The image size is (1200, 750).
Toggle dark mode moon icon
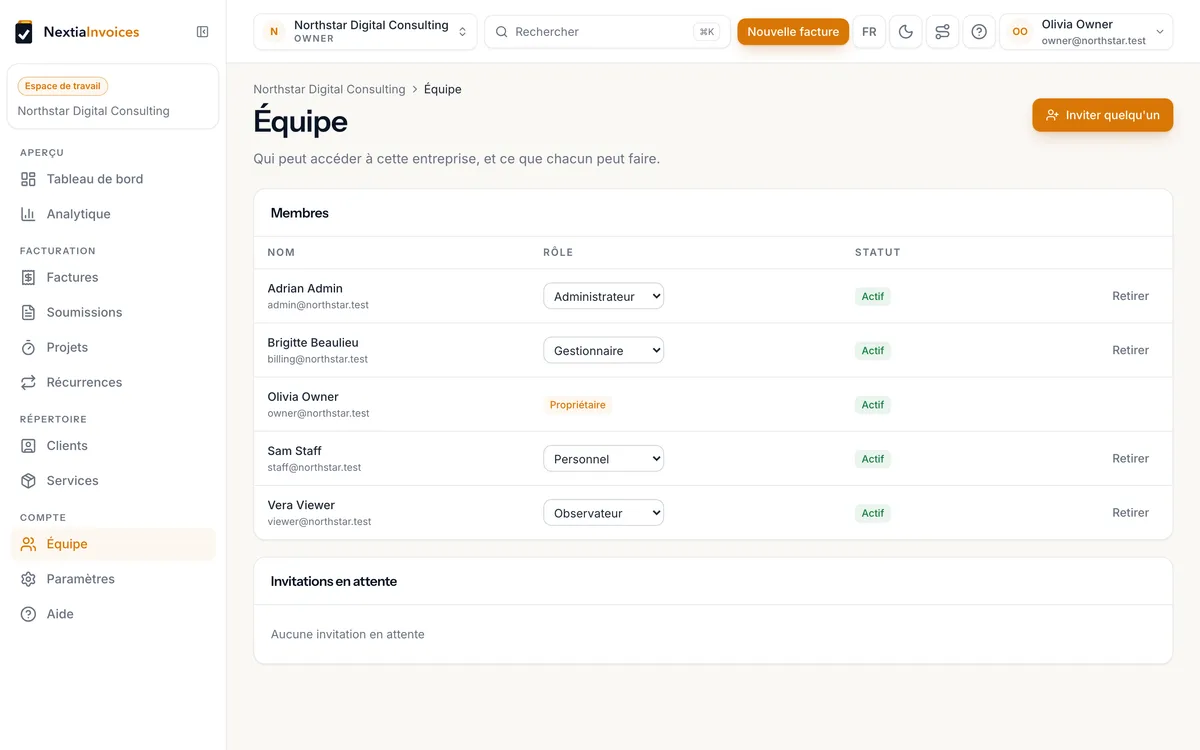click(906, 32)
